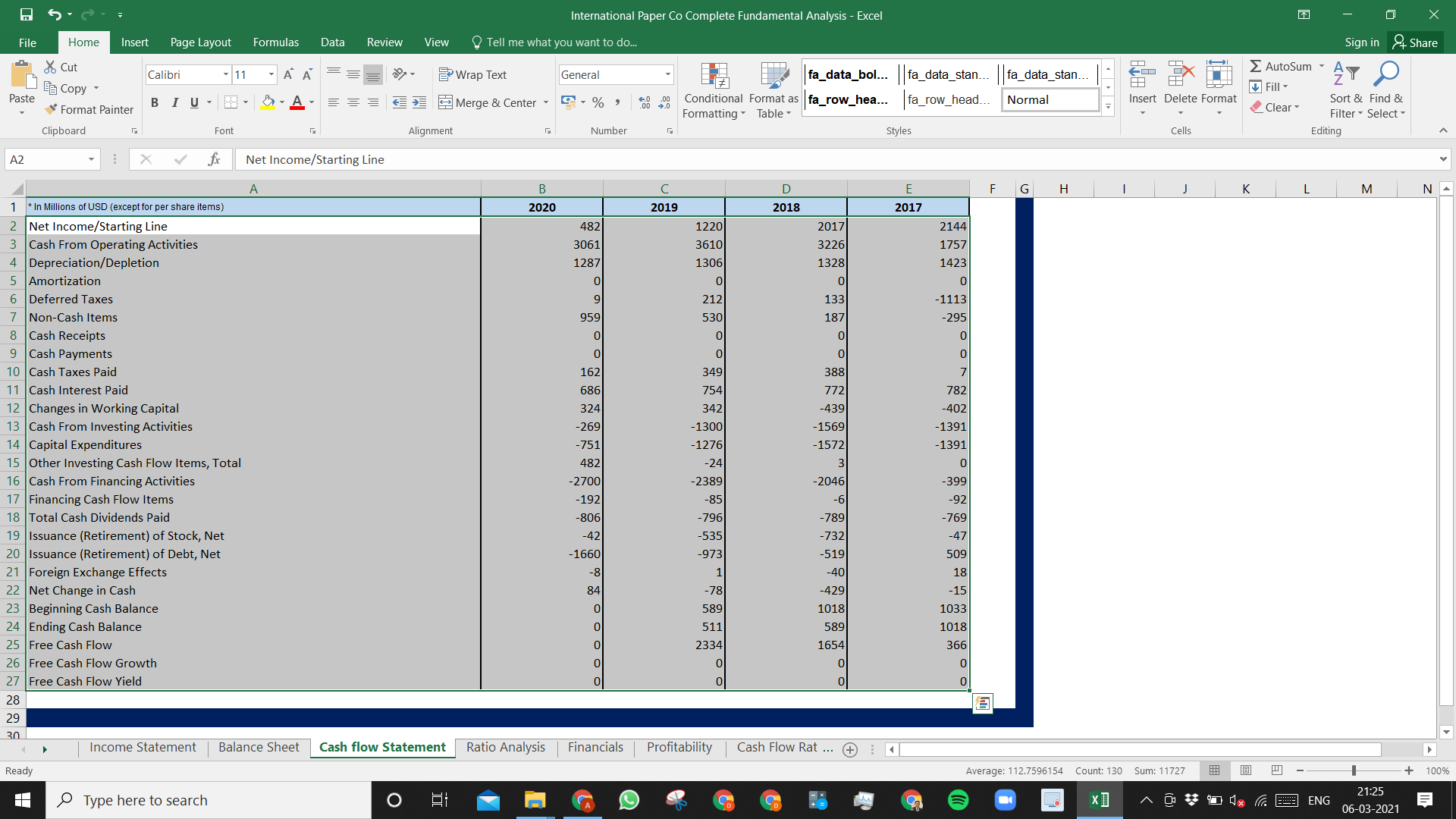The image size is (1456, 819).
Task: Open the Font Color dropdown arrow
Action: (312, 102)
